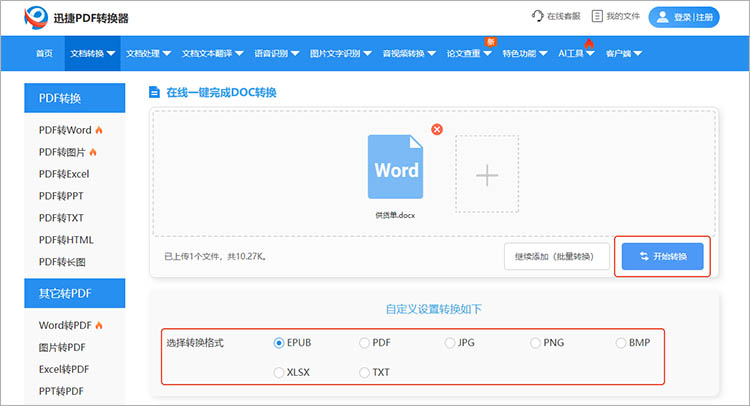Open Word转PDF in the sidebar

click(65, 325)
